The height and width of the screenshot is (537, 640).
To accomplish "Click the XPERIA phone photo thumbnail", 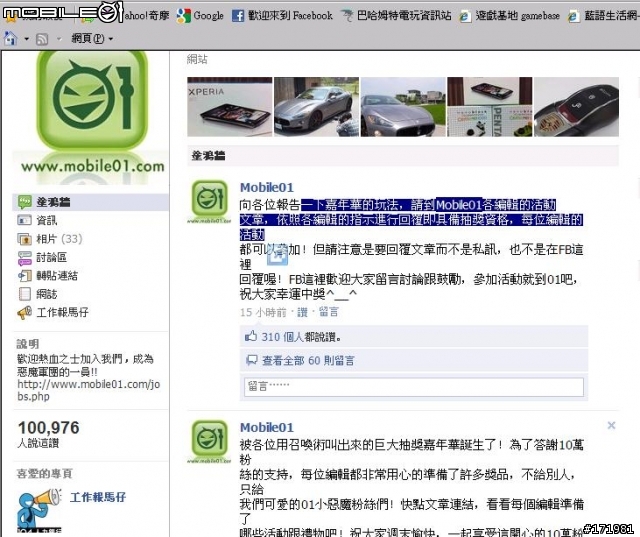I will click(230, 107).
